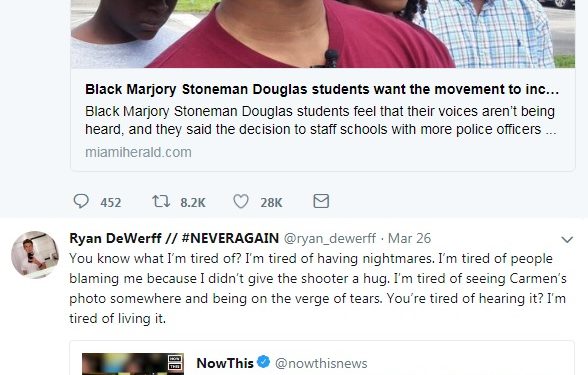Viewport: 588px width, 375px height.
Task: Open the tweet text about nightmares
Action: point(318,288)
